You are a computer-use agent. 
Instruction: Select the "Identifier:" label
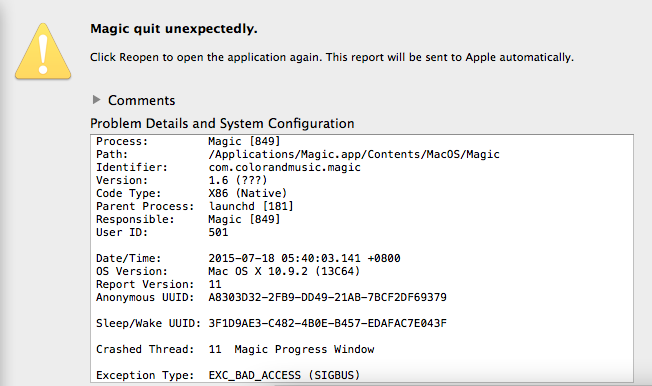(132, 167)
